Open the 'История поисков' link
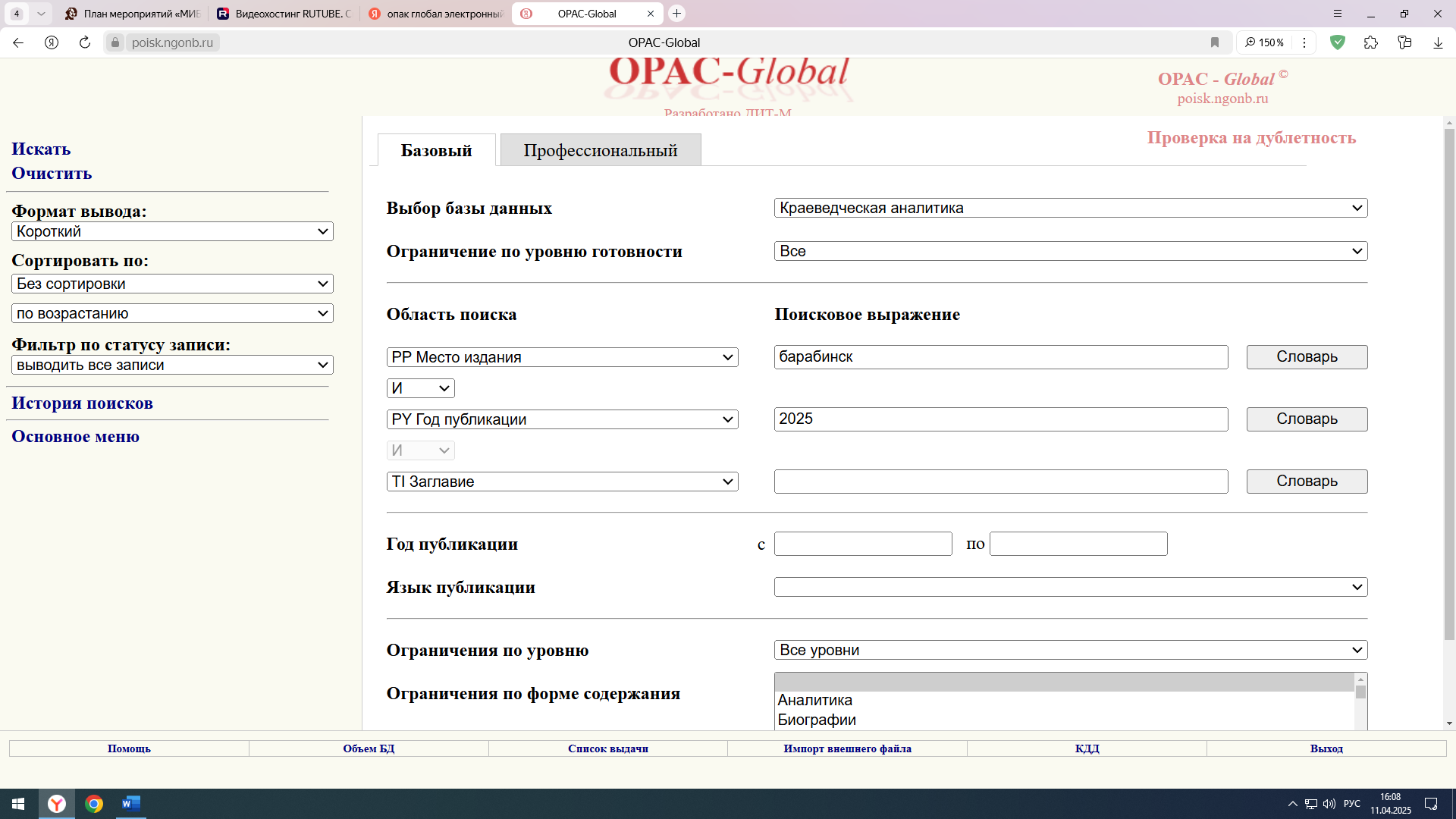Viewport: 1456px width, 819px height. click(82, 403)
